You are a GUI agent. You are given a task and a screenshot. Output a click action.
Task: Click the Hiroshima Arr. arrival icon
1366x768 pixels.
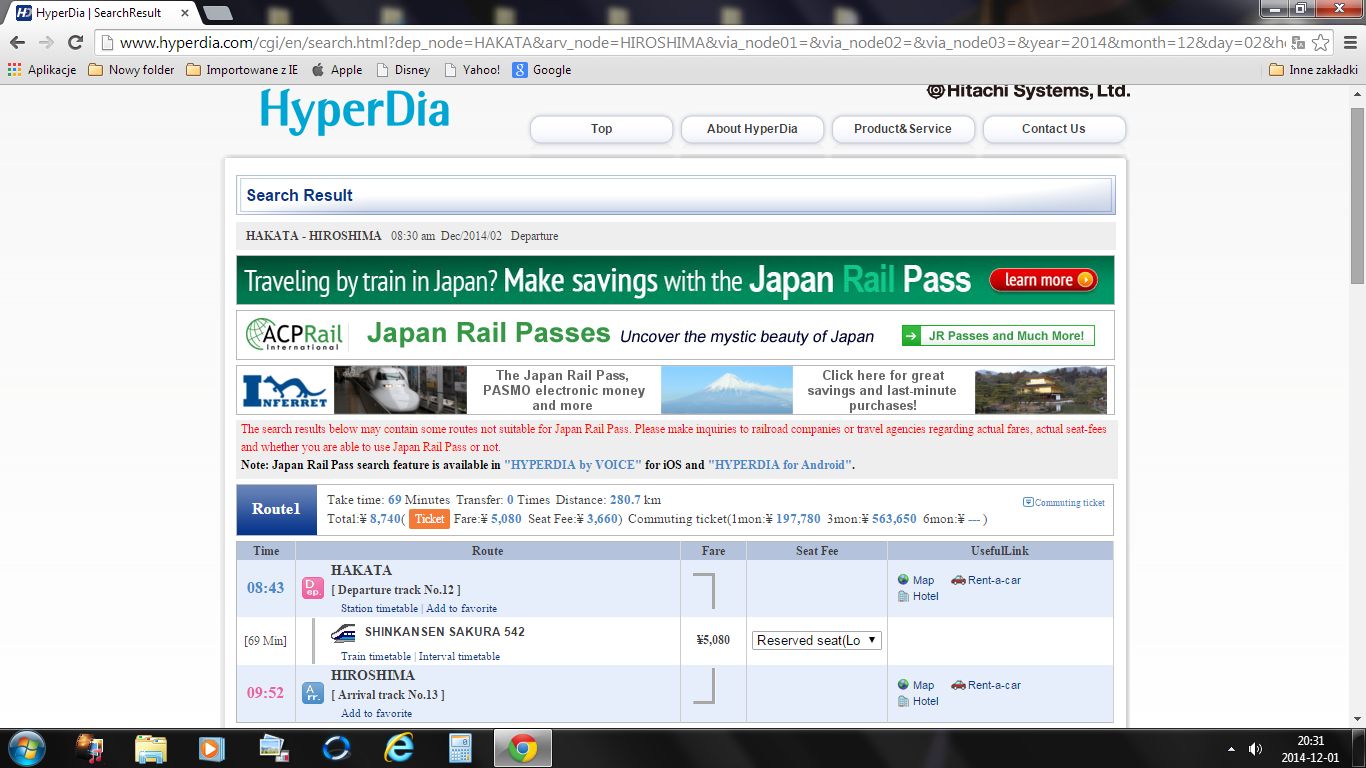point(313,693)
